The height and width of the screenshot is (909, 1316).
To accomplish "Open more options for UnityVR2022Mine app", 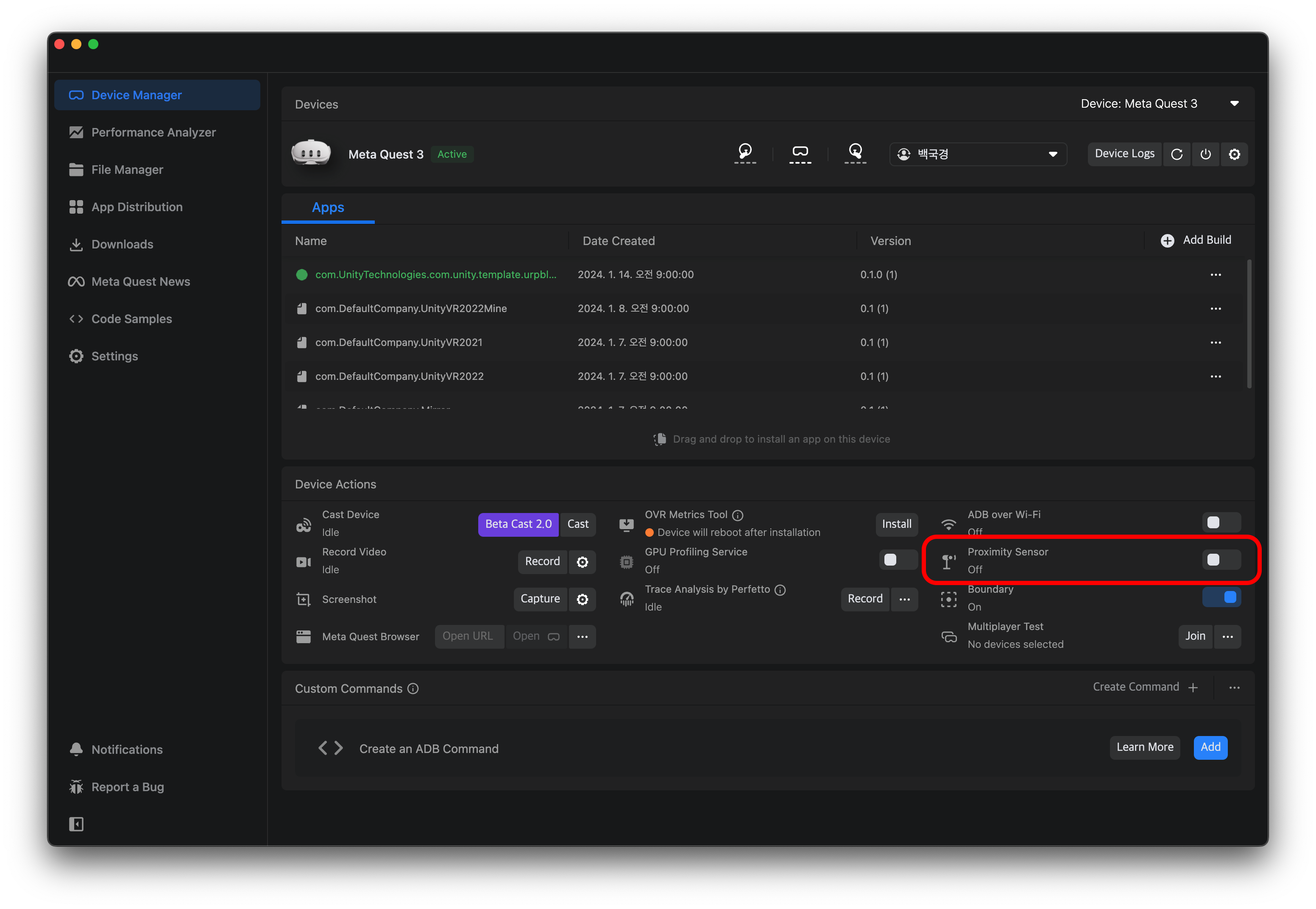I will (1215, 309).
